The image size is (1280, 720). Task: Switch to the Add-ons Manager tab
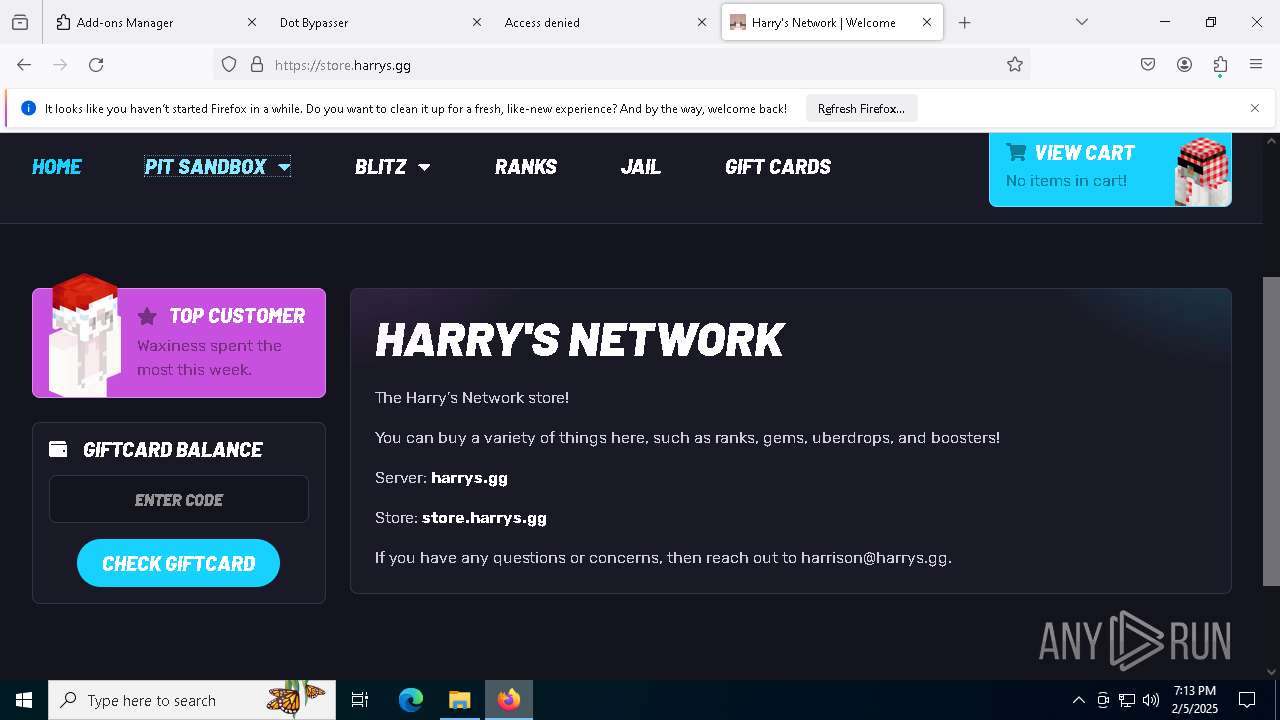[156, 22]
